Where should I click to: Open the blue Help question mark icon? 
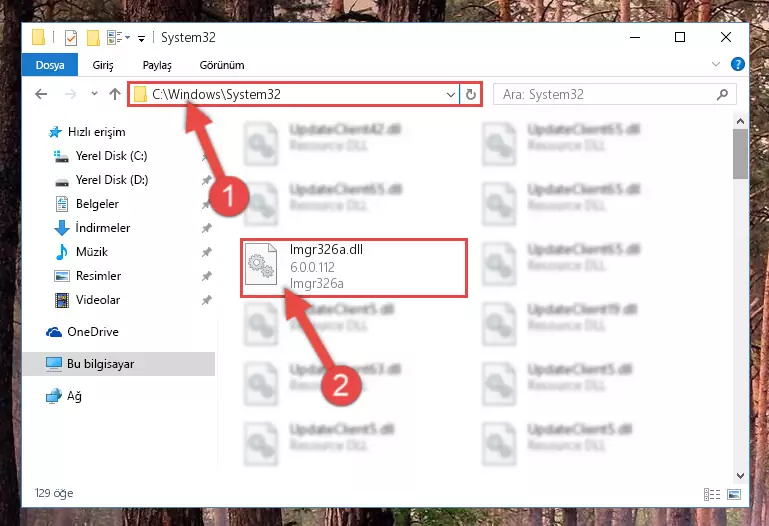(x=737, y=64)
